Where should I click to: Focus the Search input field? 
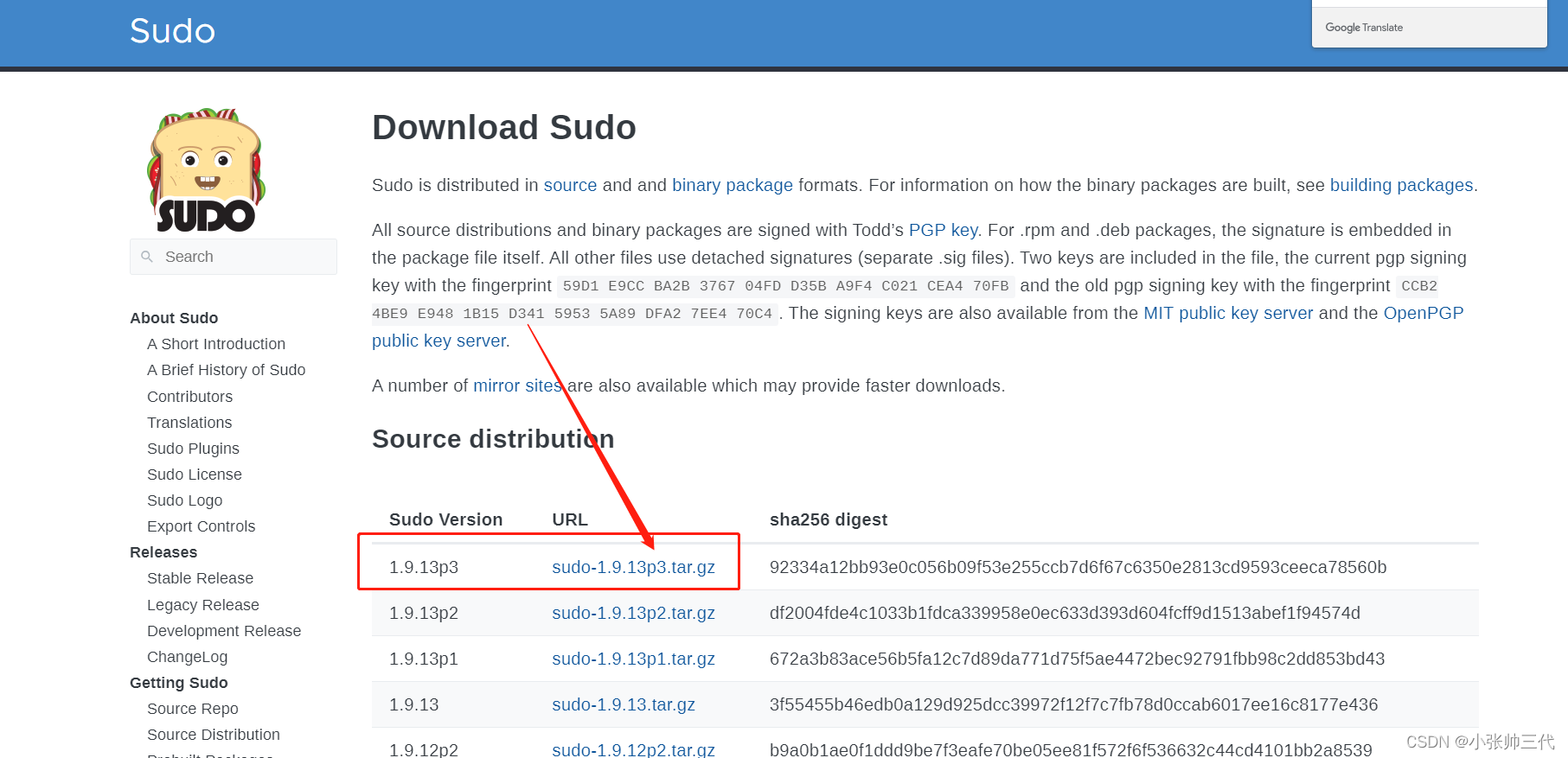(x=234, y=257)
